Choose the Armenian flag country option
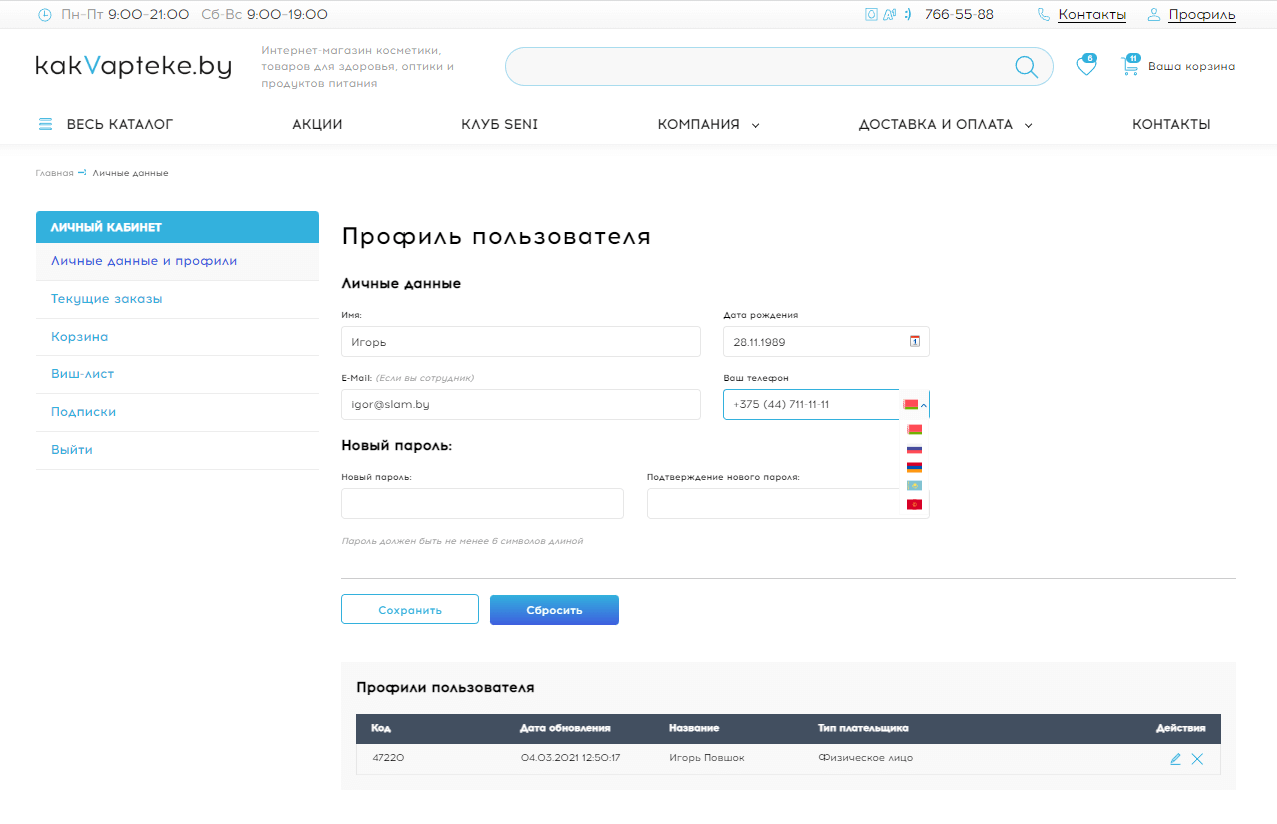The image size is (1277, 824). point(914,467)
